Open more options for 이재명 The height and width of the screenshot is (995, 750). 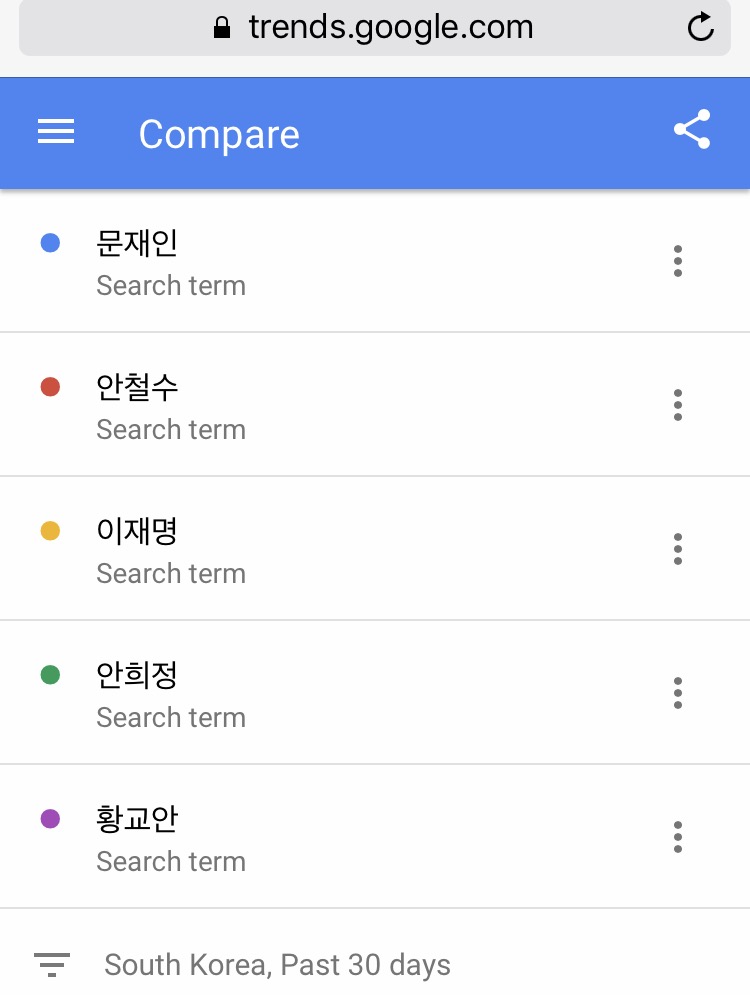pos(678,549)
